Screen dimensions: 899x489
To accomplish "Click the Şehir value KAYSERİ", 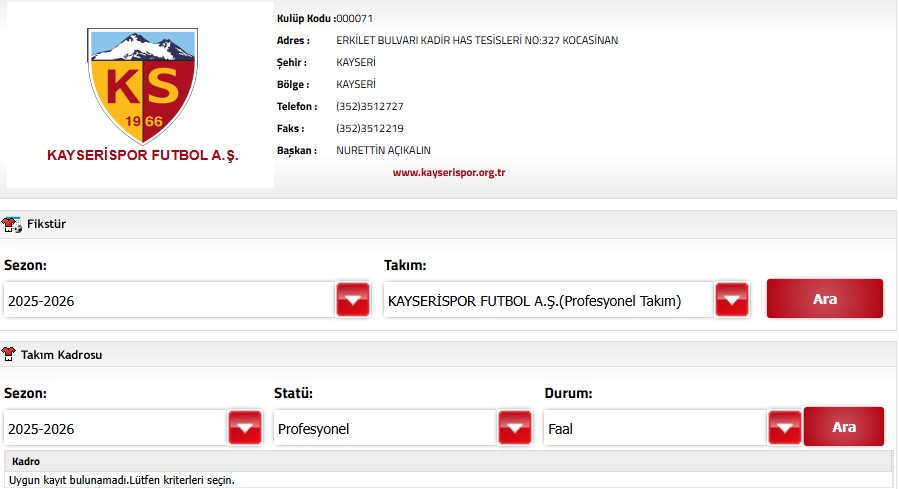I will (356, 62).
